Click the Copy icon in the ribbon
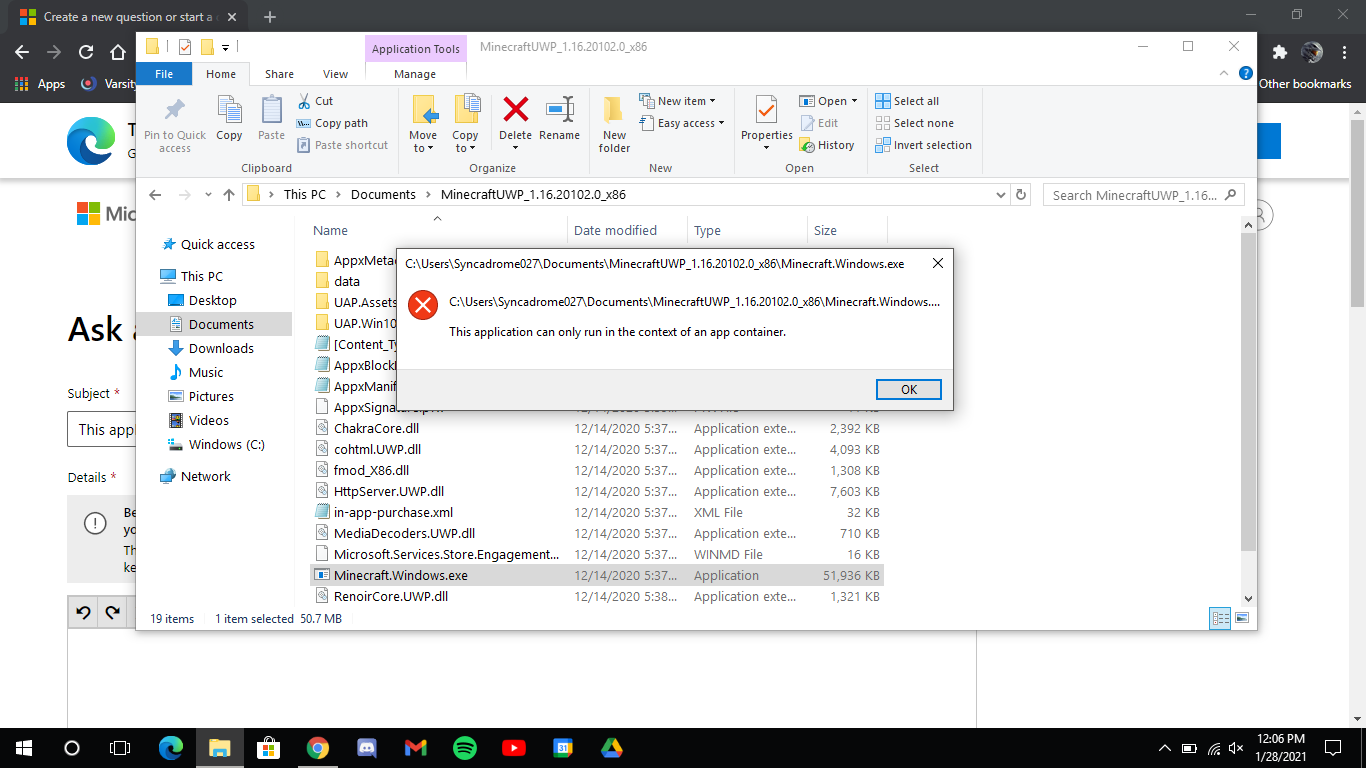The image size is (1366, 768). pos(229,113)
